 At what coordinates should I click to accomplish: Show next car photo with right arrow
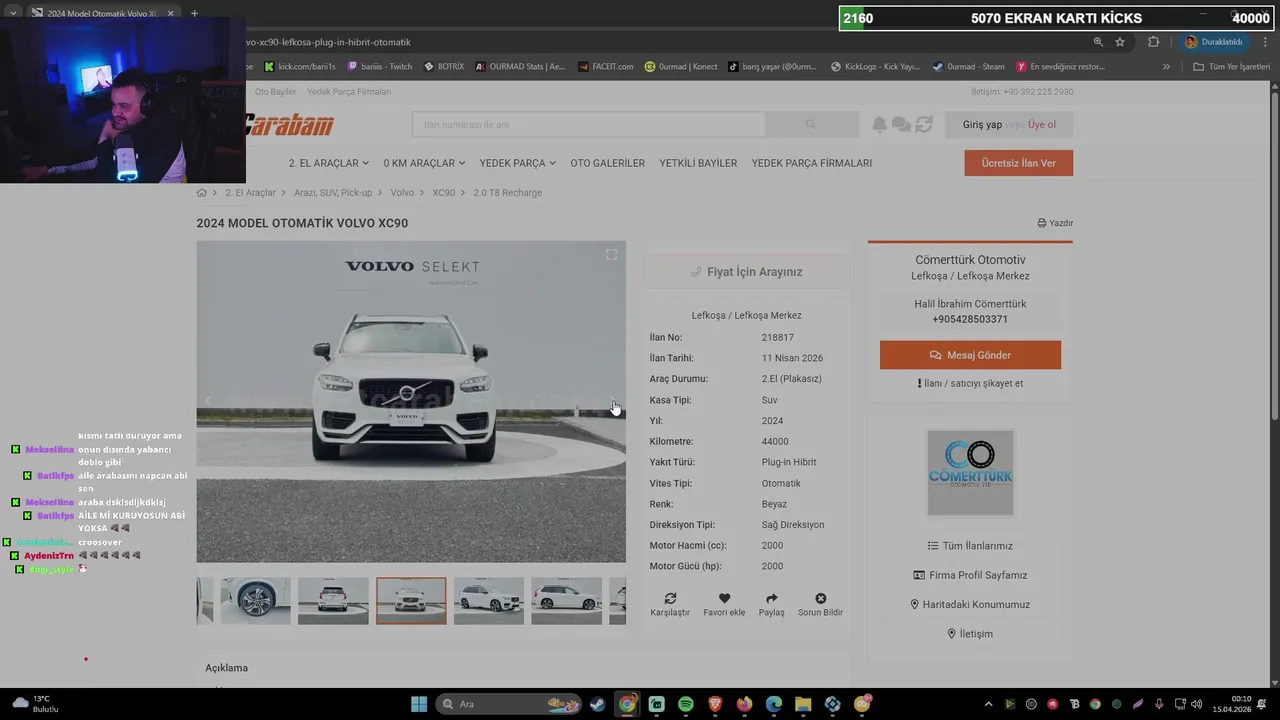point(614,401)
